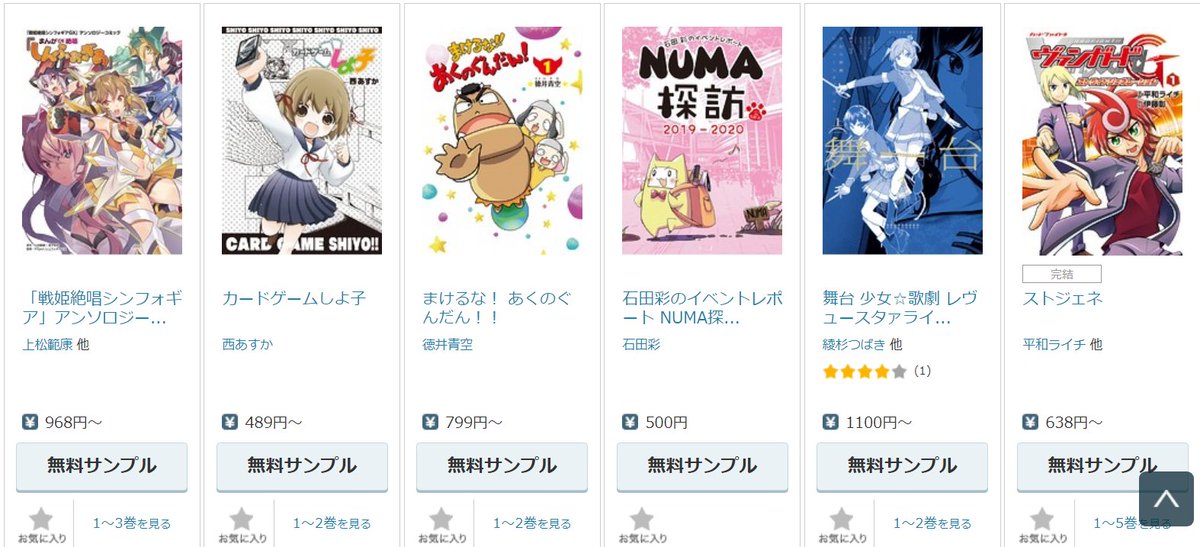Favorite the Symphogear anthology with star icon
Screen dimensions: 1200x547
click(41, 520)
